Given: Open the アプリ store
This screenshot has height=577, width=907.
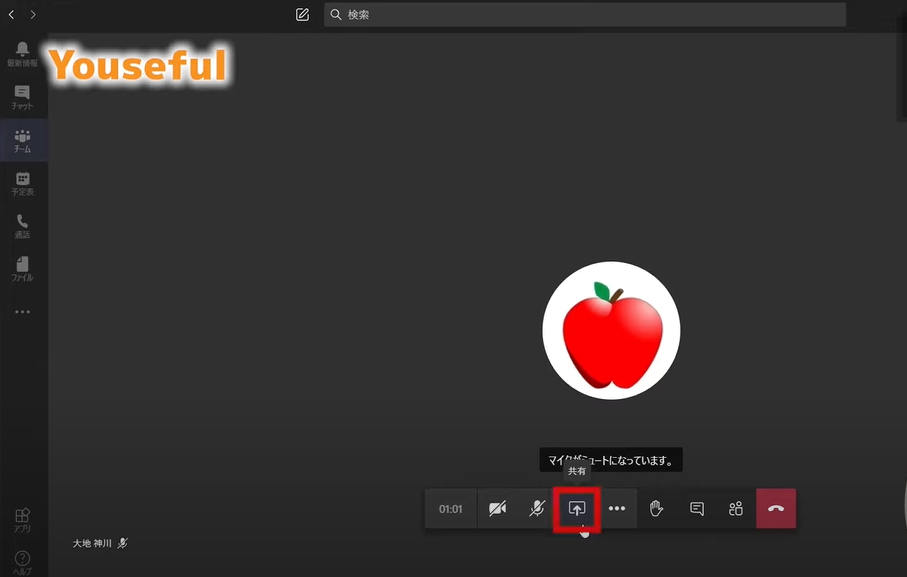Looking at the screenshot, I should coord(23,520).
